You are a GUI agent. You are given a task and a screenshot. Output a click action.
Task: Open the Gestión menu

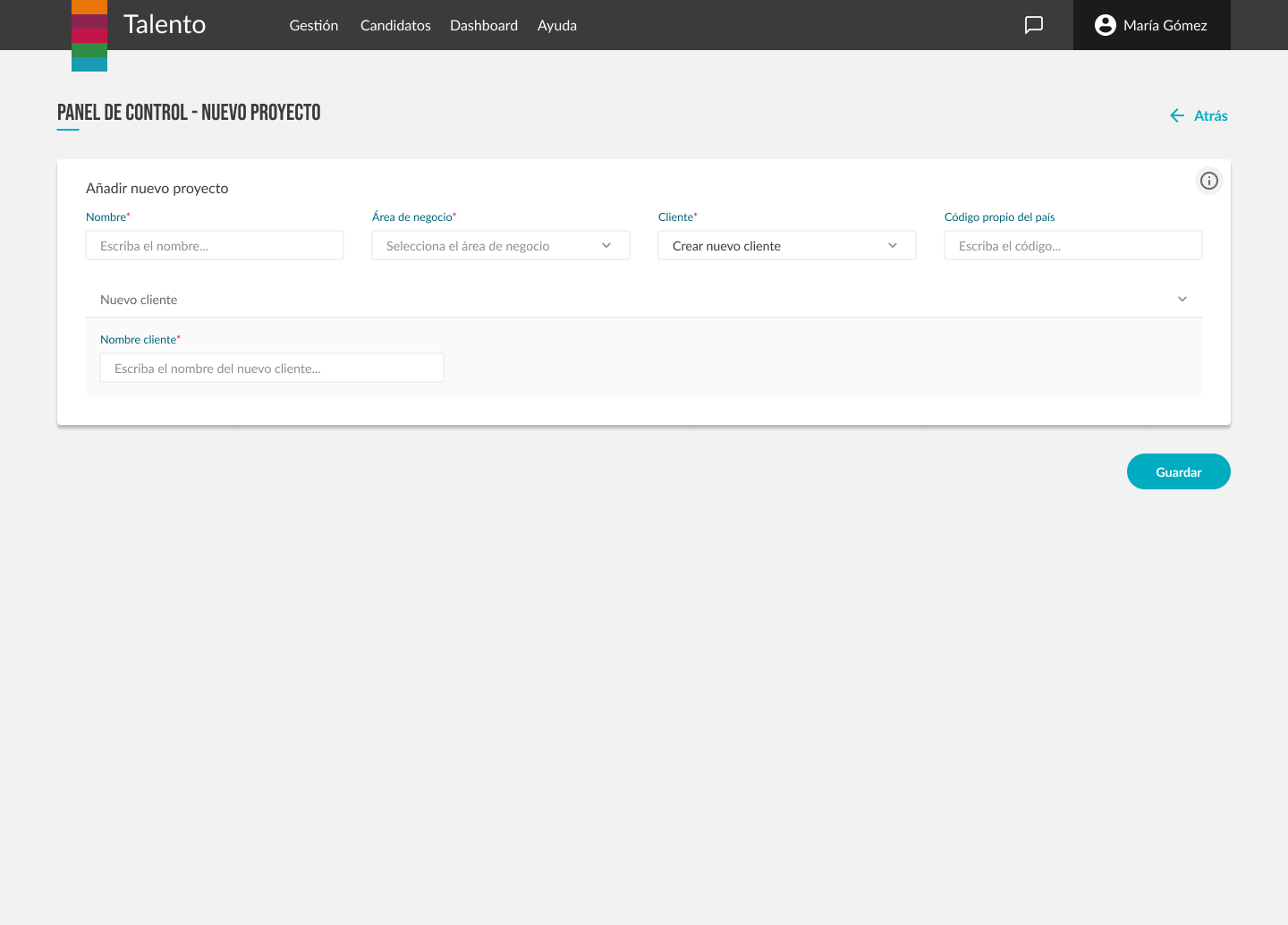(x=313, y=25)
